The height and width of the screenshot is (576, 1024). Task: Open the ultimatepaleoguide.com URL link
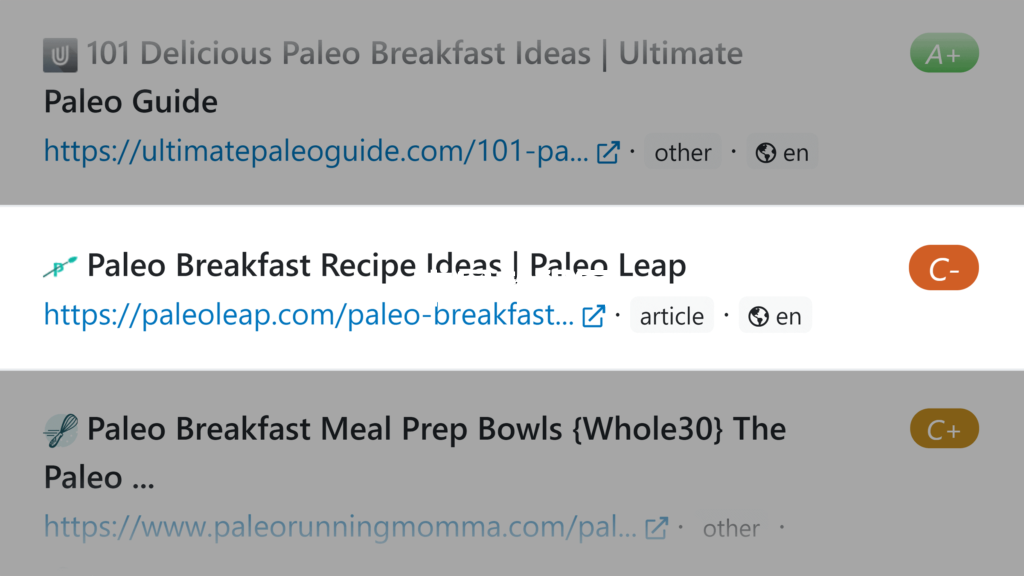click(316, 152)
